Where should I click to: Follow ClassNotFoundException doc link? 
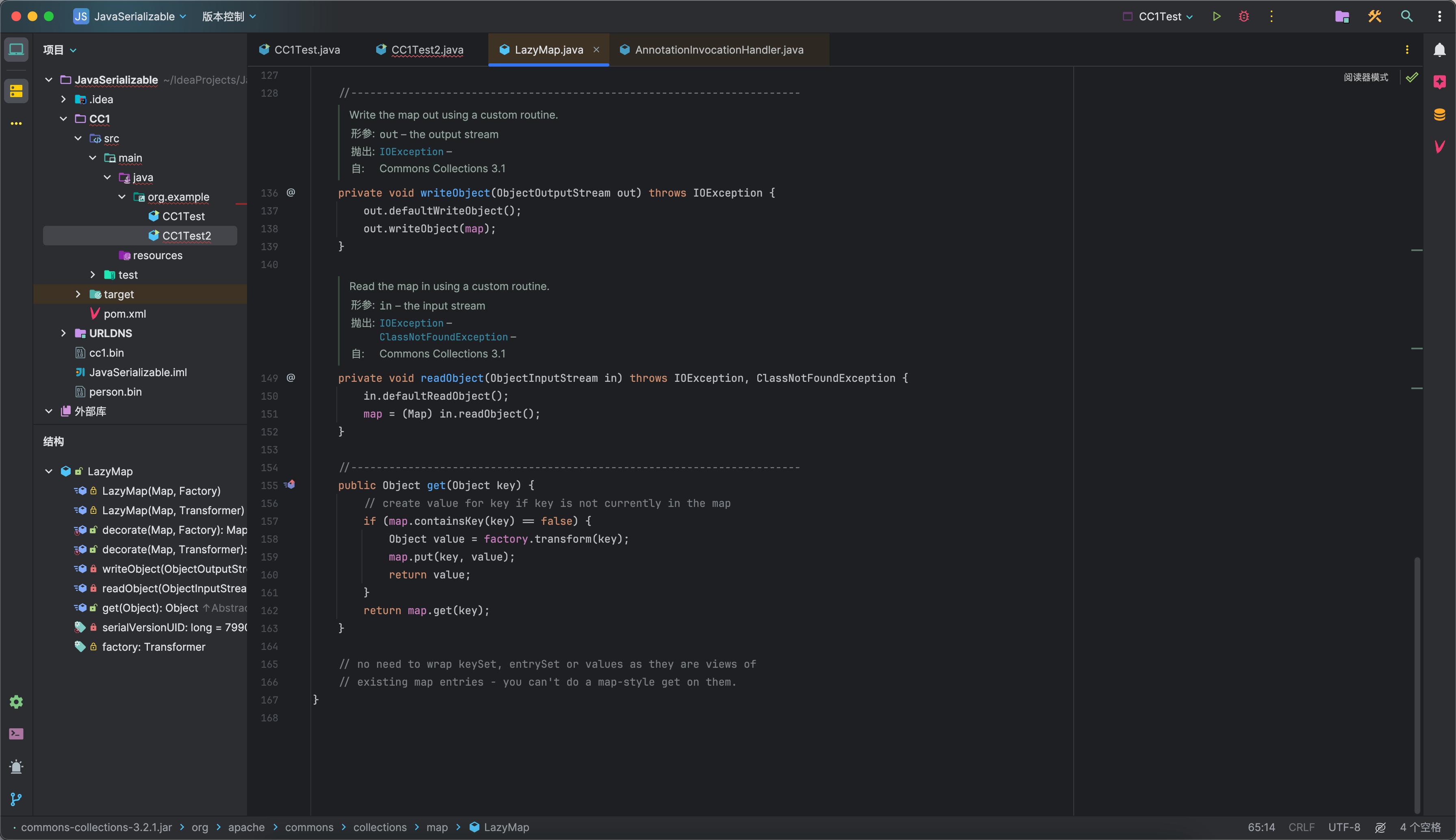444,337
